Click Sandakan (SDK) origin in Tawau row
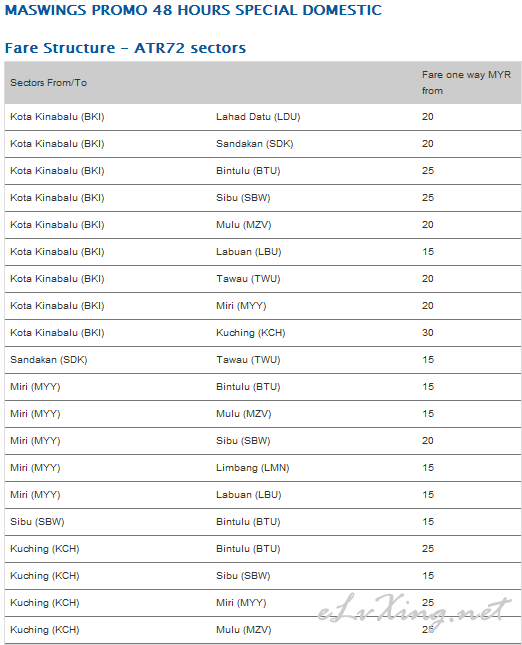The image size is (522, 645). point(49,360)
